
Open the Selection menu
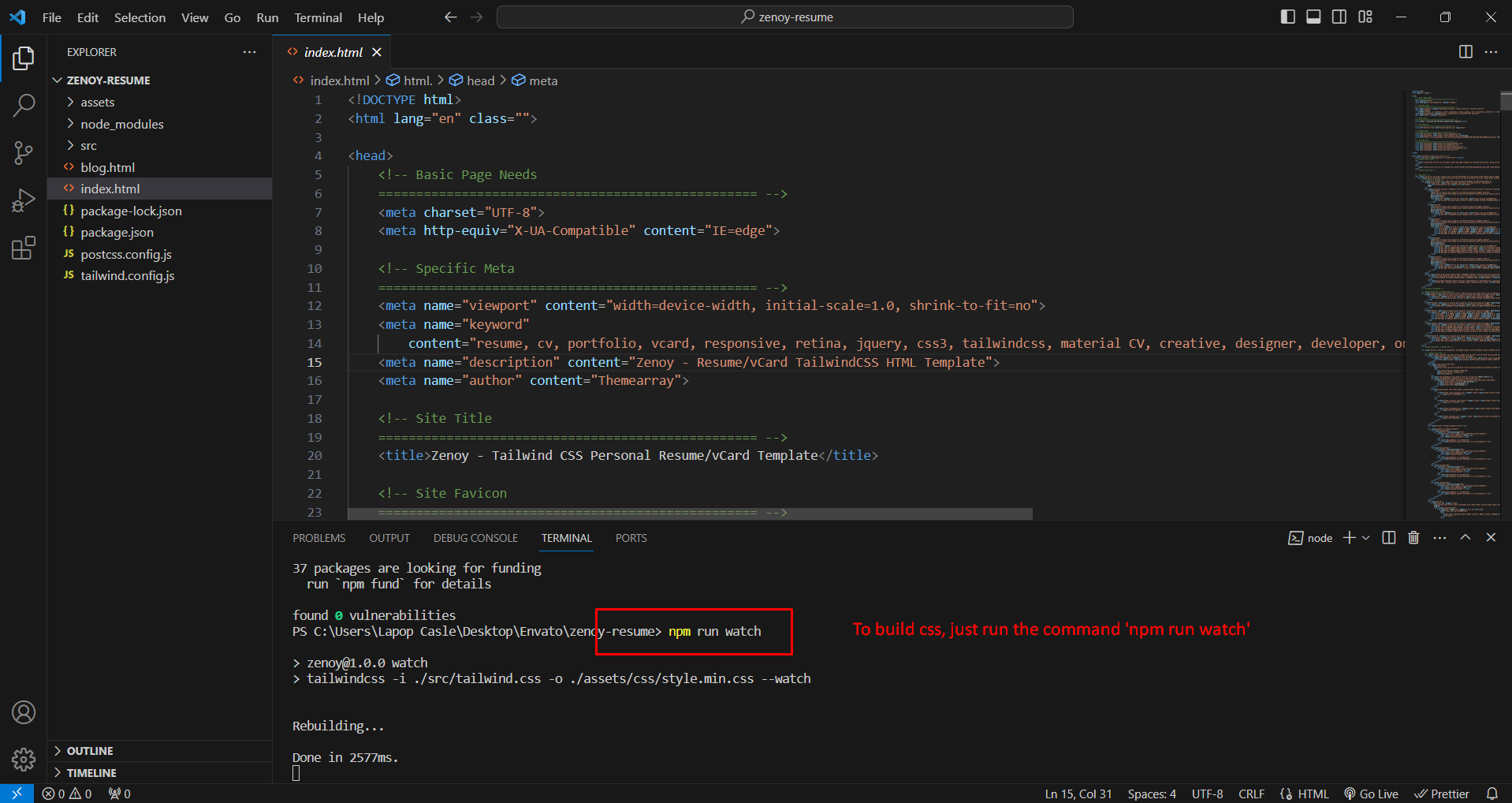coord(140,17)
